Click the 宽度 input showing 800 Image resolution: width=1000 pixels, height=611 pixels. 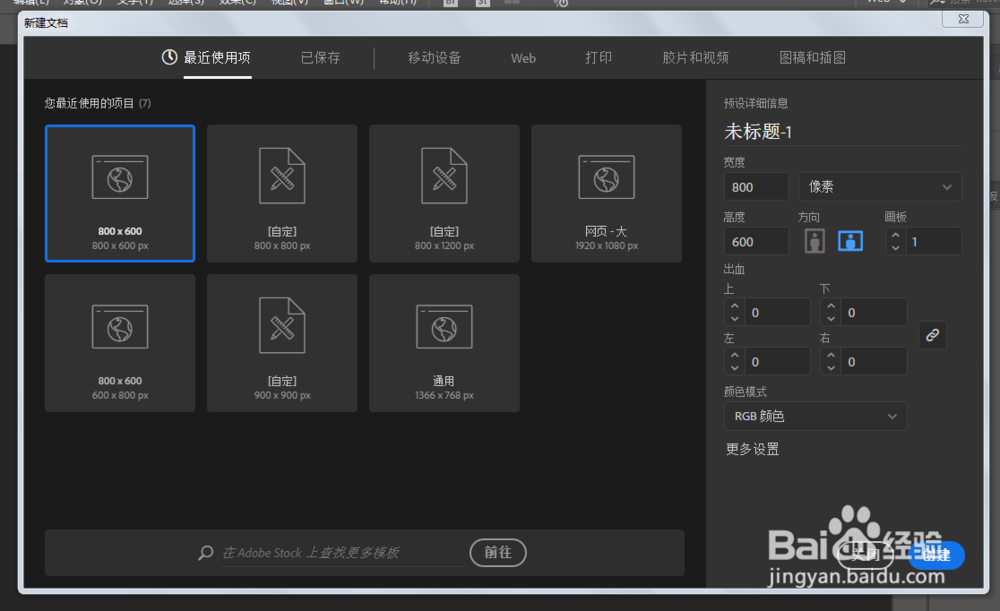click(756, 187)
